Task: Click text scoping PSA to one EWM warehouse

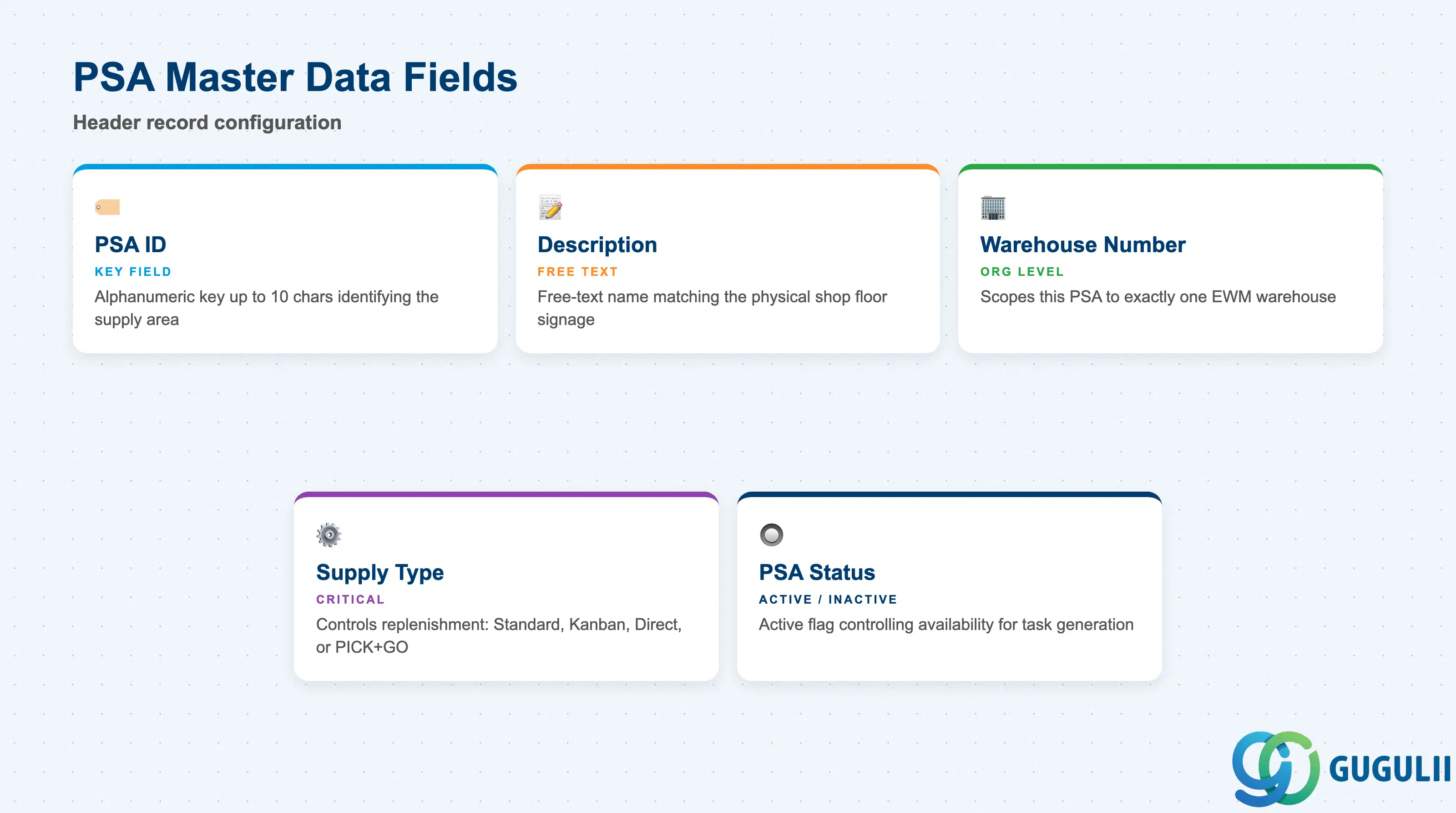Action: [1158, 297]
